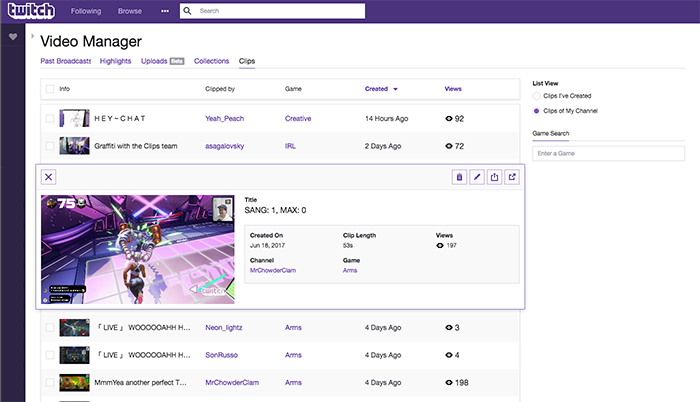Screen dimensions: 700x402
Task: Click the HEY~CHAT clip thumbnail
Action: [74, 118]
